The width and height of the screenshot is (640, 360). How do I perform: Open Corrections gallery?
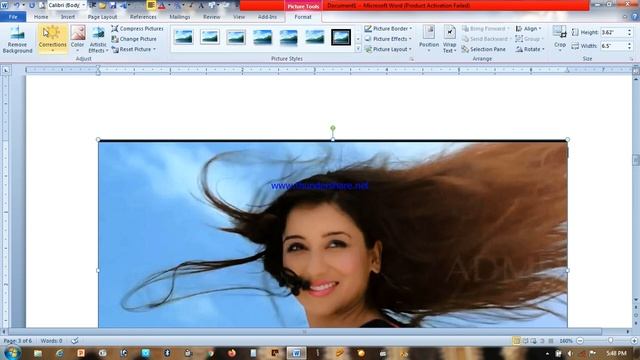[53, 39]
